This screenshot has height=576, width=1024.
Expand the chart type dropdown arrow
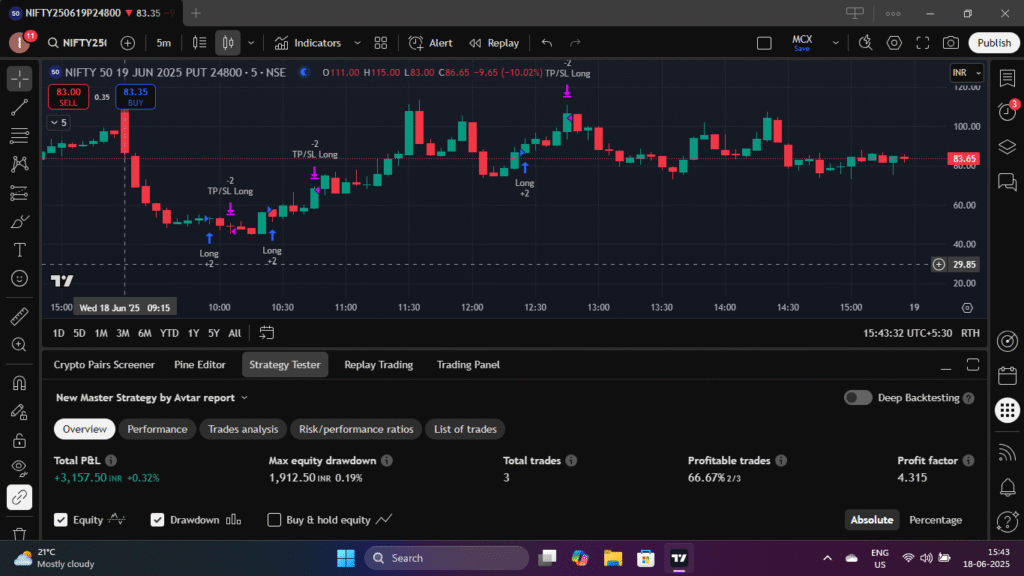[x=251, y=43]
